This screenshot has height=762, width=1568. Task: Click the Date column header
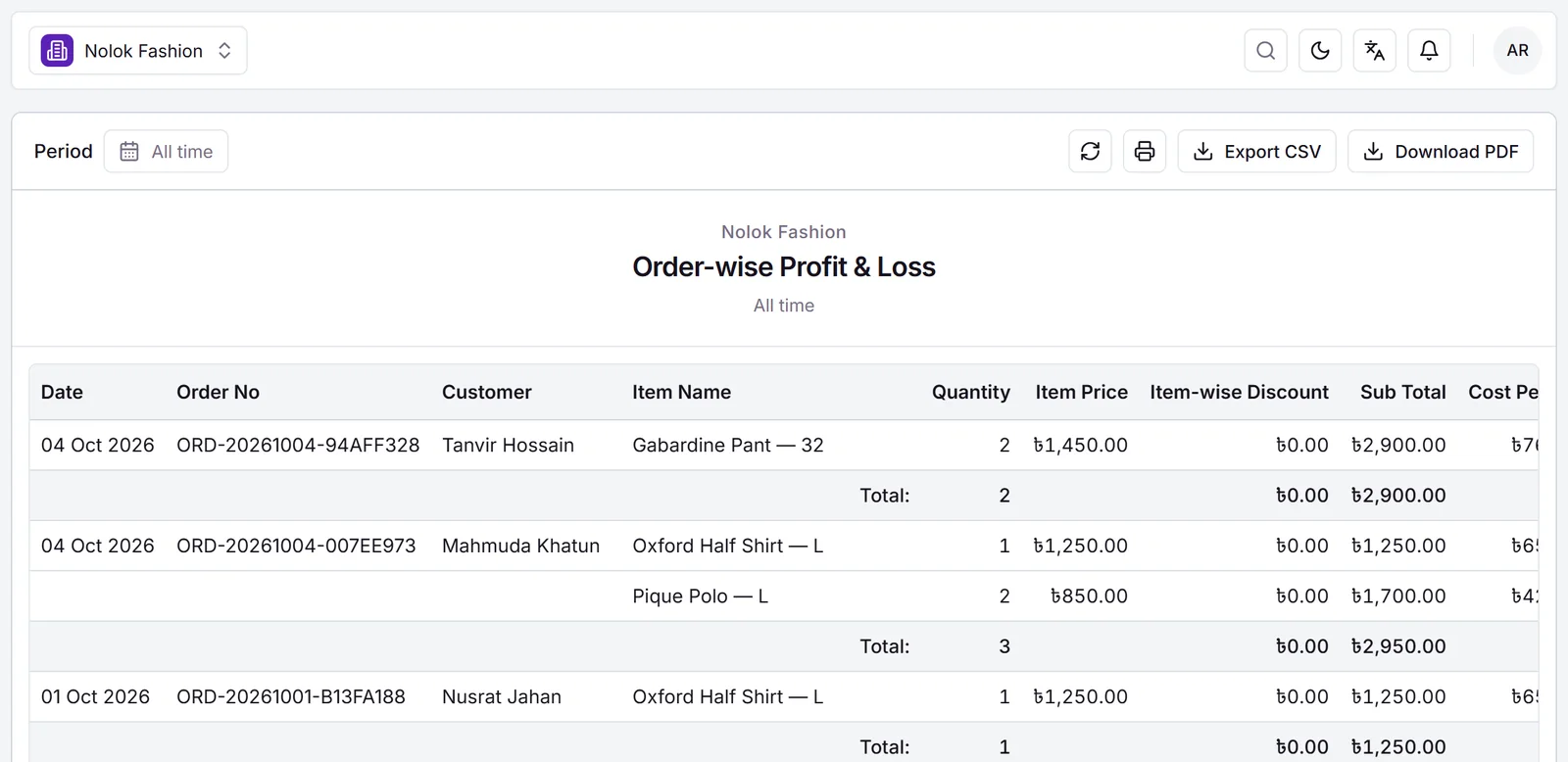[62, 393]
